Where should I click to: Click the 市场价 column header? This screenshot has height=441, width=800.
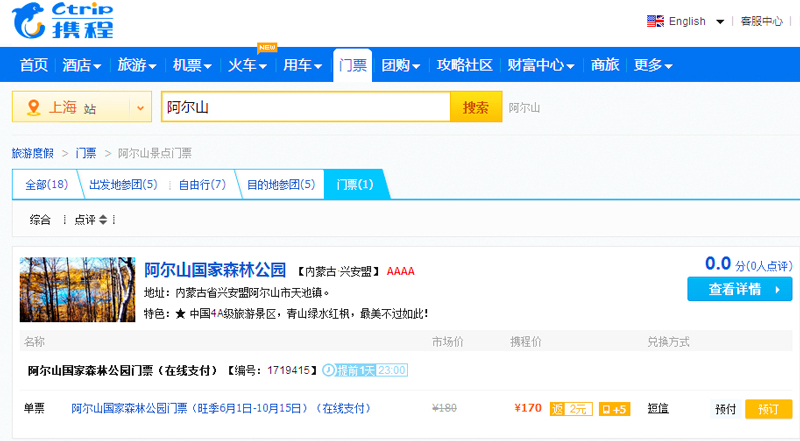point(447,342)
